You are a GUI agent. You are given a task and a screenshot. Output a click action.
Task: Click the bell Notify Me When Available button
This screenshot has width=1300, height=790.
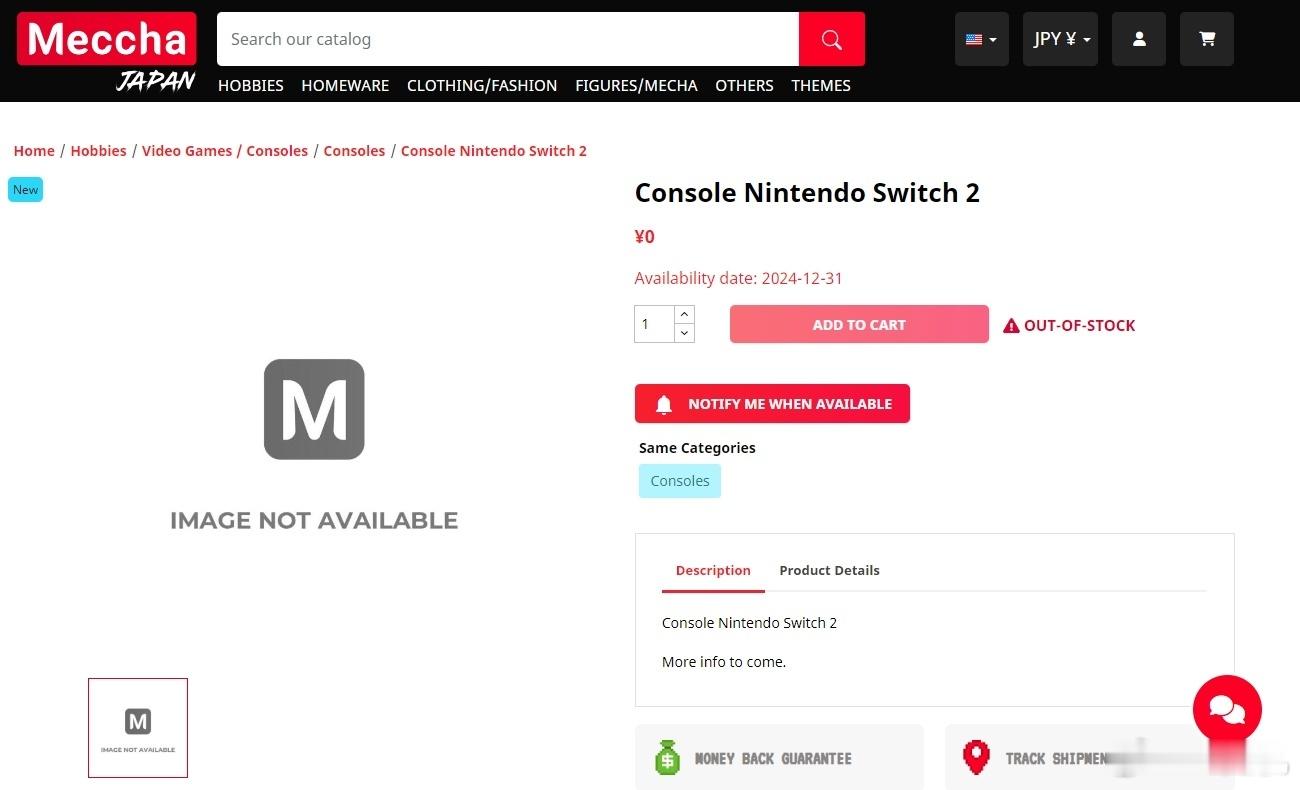pyautogui.click(x=772, y=404)
